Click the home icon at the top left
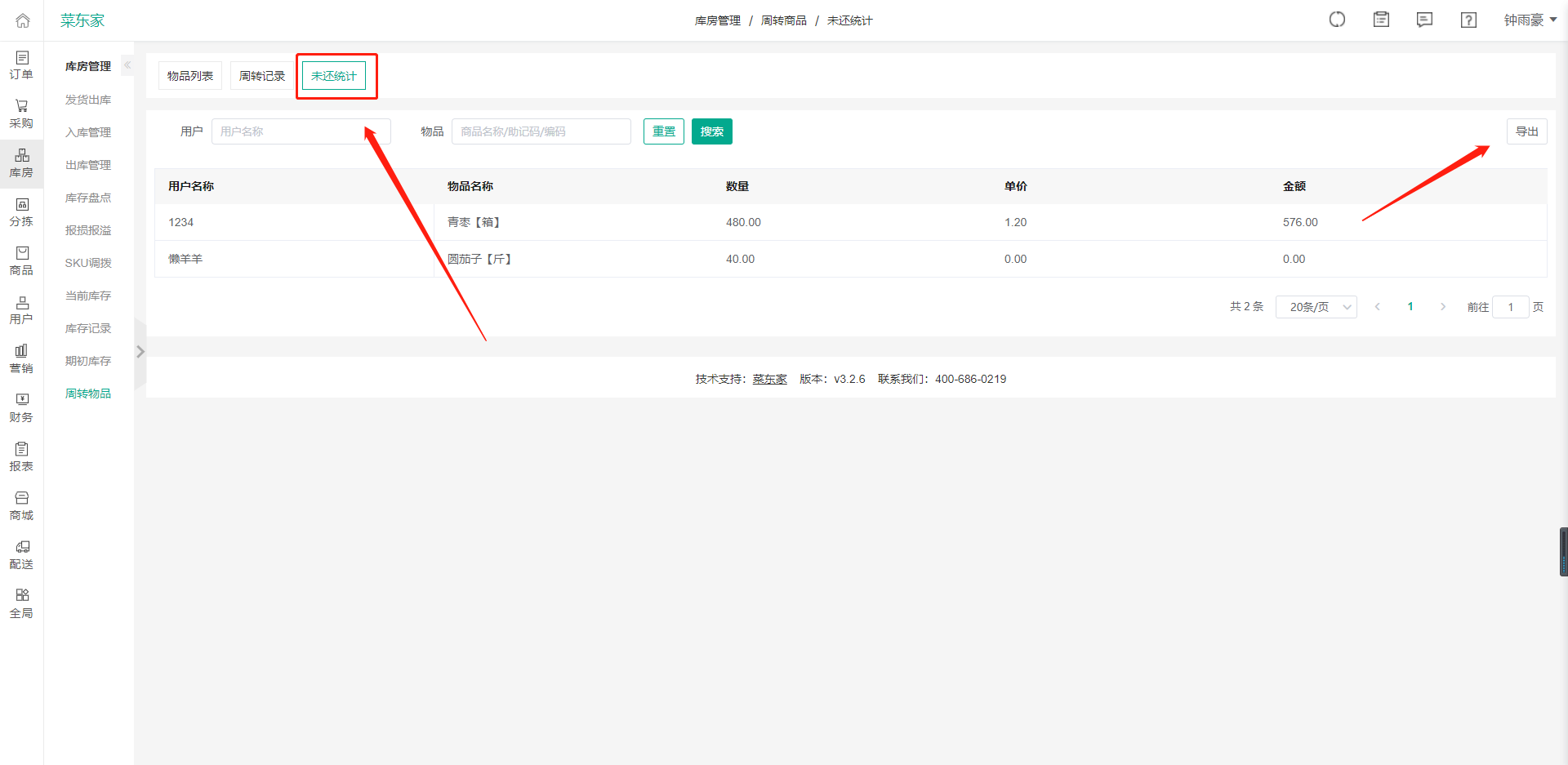 tap(21, 20)
